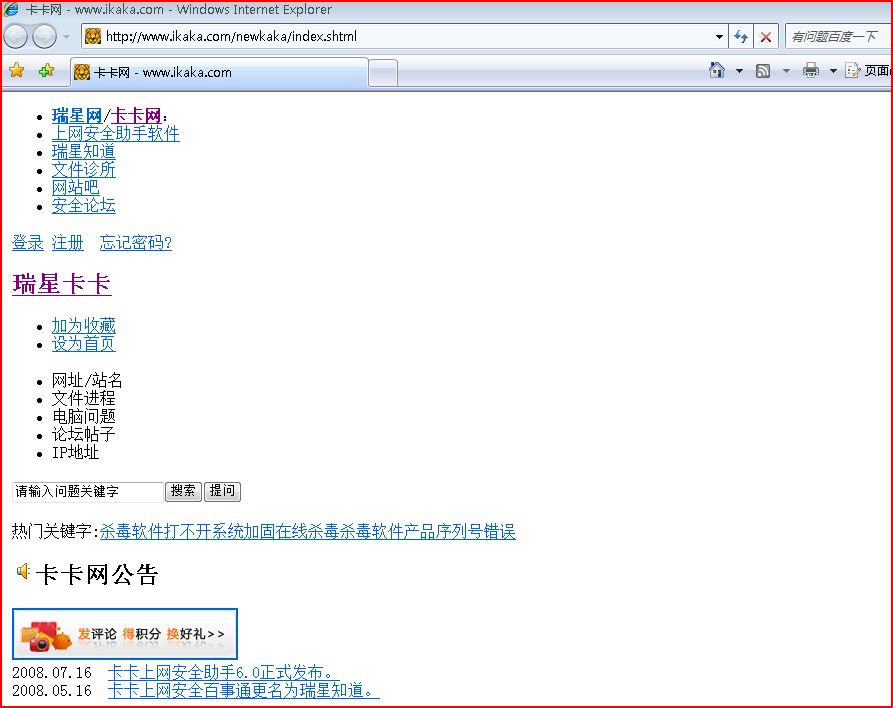
Task: Open the 文件诊所 link
Action: tap(84, 170)
